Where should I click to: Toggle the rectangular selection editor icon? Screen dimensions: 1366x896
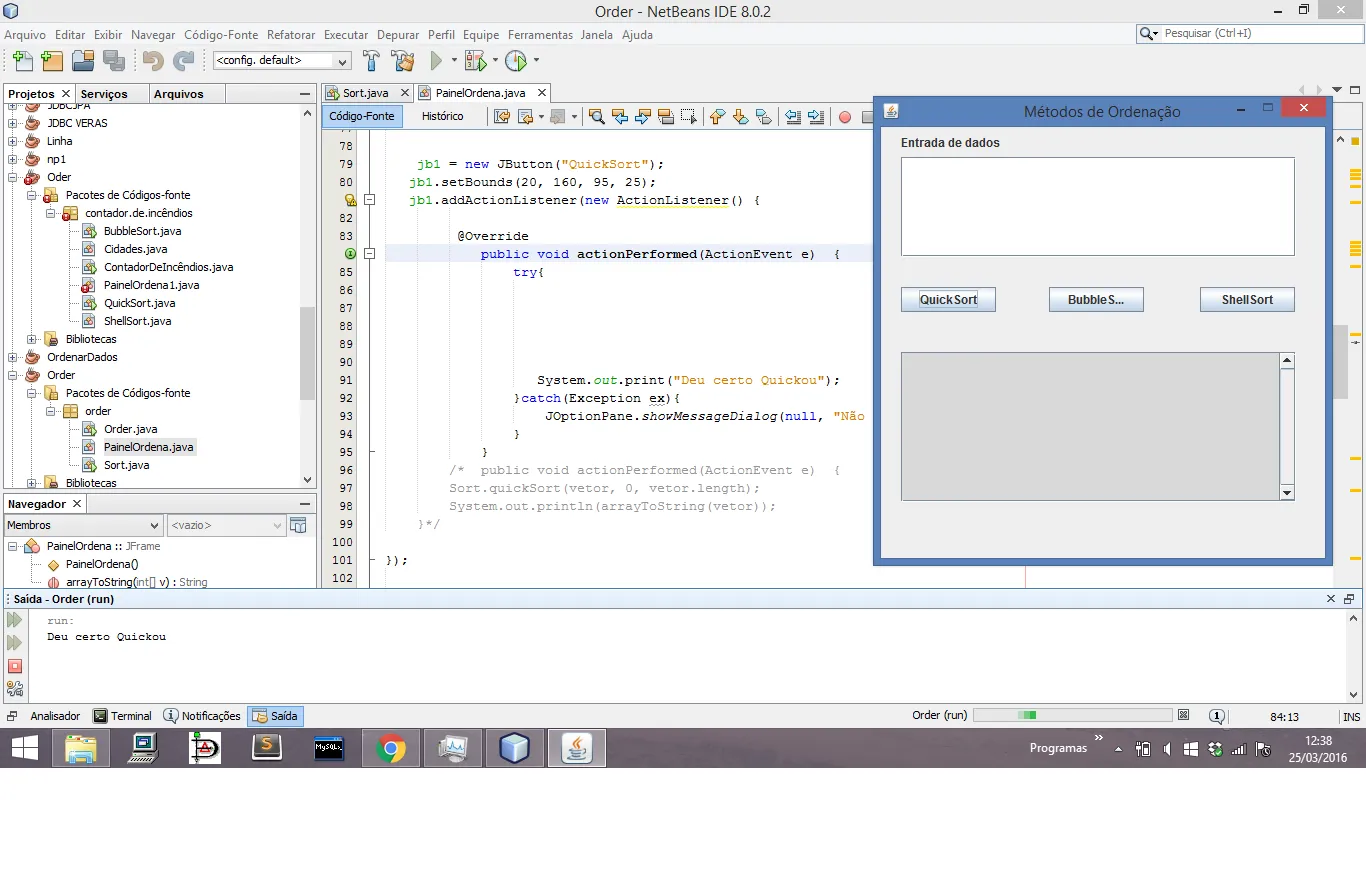click(689, 117)
